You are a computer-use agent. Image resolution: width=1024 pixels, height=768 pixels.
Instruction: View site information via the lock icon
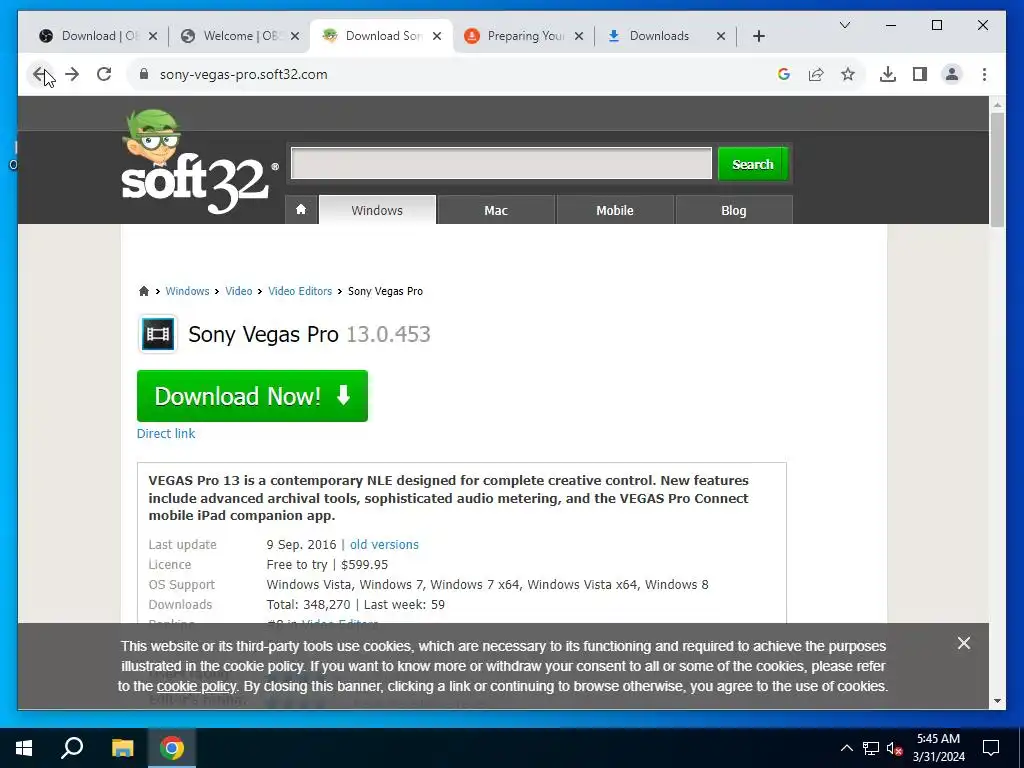click(x=144, y=74)
